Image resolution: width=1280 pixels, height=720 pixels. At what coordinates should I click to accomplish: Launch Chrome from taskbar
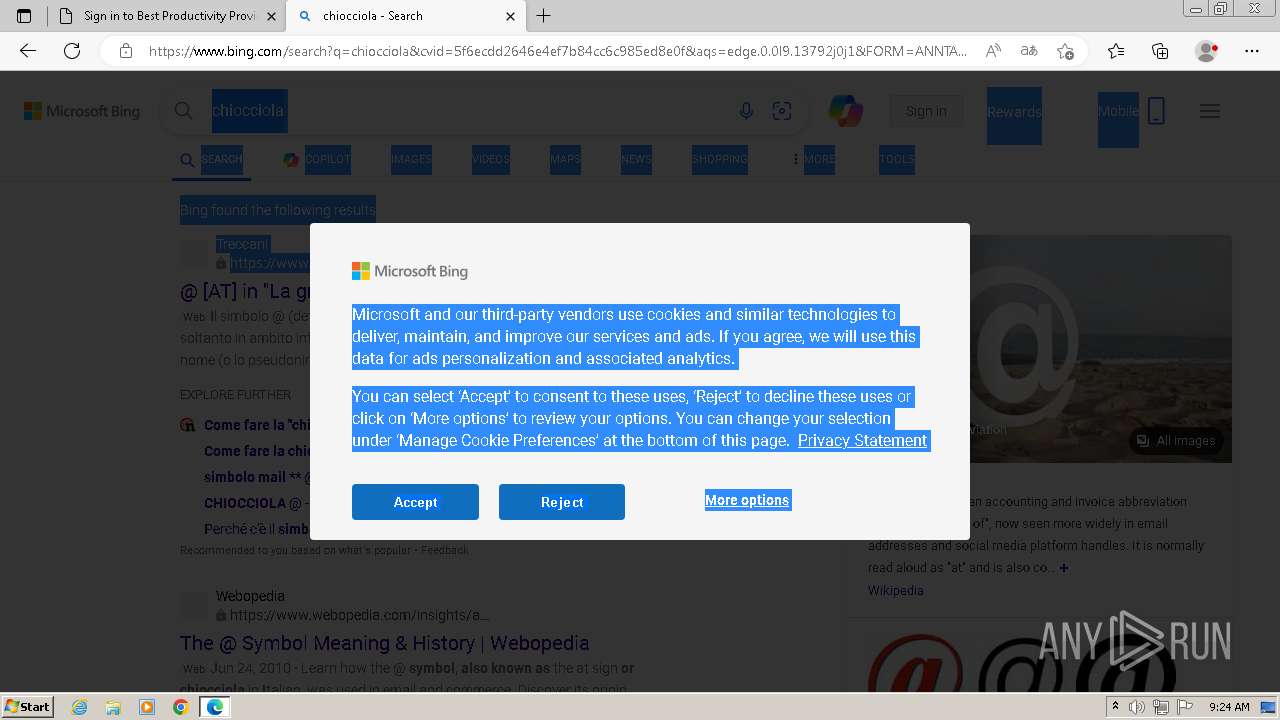coord(180,707)
